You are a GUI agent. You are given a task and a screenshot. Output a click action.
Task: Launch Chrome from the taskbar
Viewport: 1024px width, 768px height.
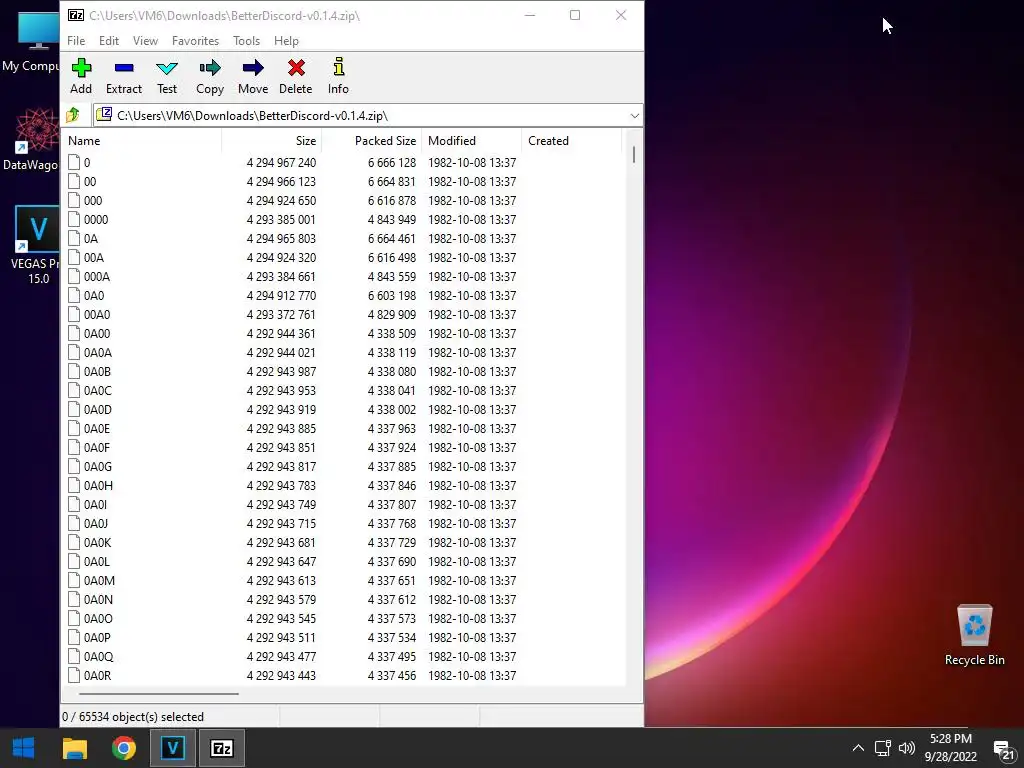123,748
